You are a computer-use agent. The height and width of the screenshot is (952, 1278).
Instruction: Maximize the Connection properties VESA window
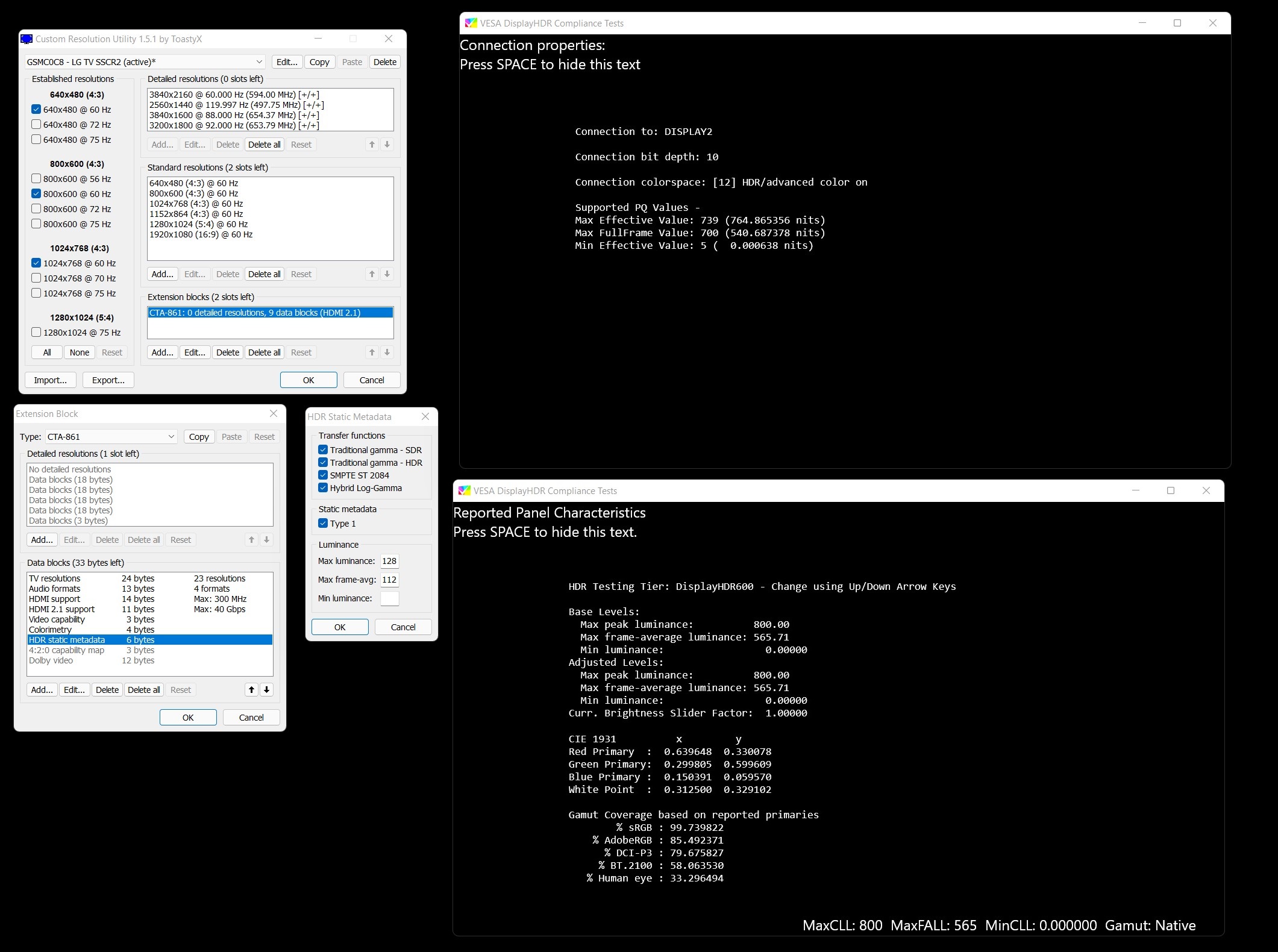click(1177, 23)
